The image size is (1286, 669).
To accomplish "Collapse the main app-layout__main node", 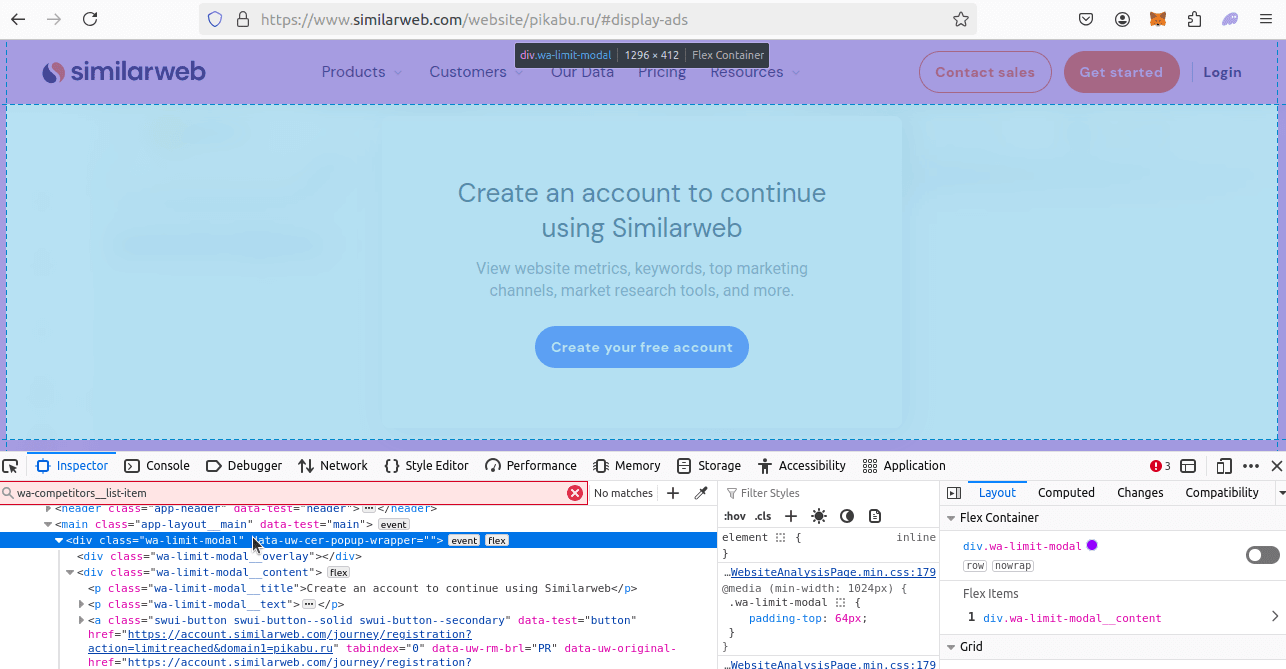I will pyautogui.click(x=48, y=524).
